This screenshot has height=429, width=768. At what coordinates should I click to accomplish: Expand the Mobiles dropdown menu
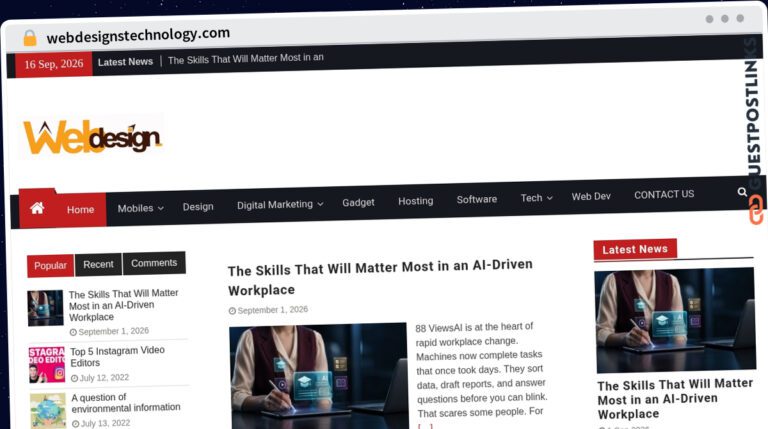coord(141,208)
